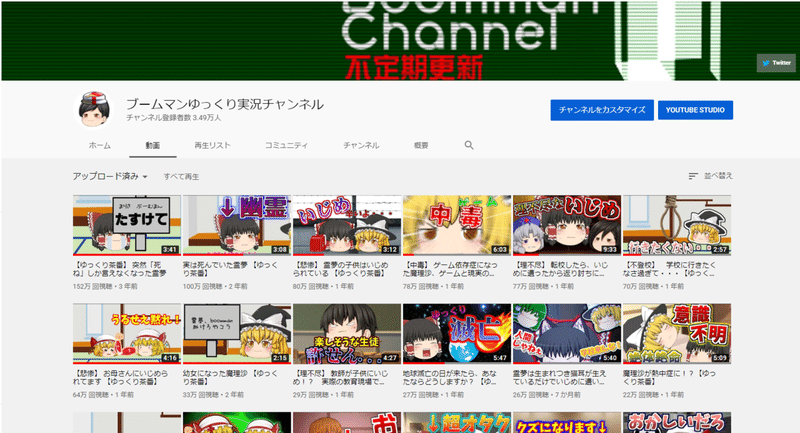Open the コミュニティ tab
This screenshot has width=800, height=433.
286,145
